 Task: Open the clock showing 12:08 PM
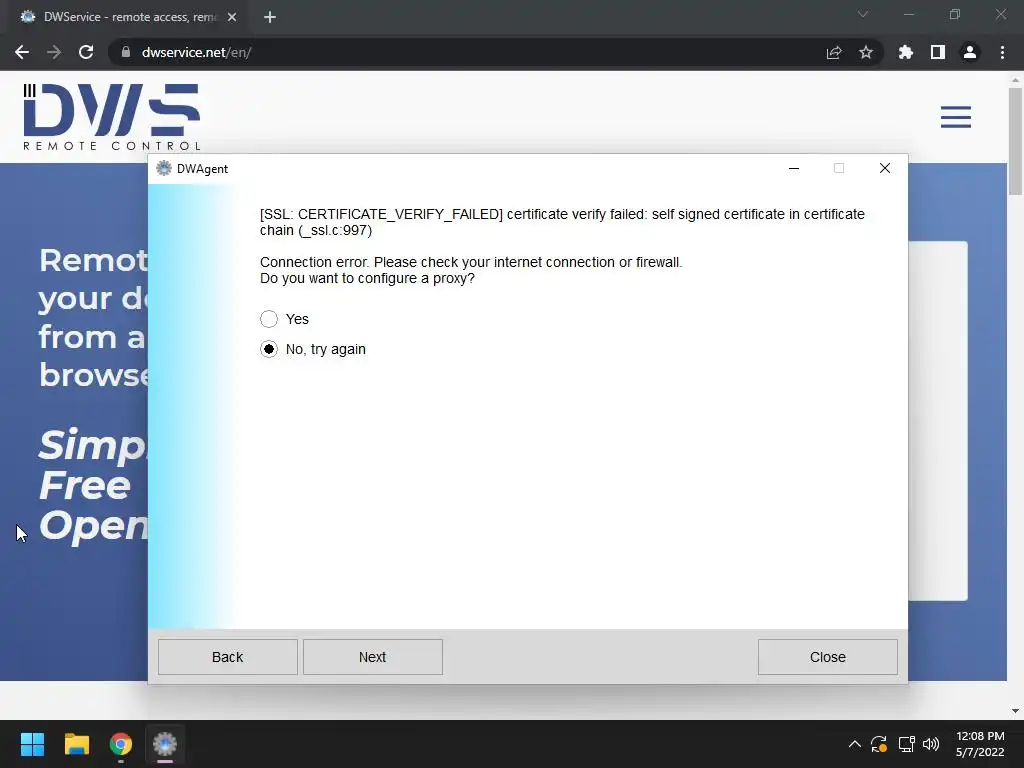click(980, 744)
